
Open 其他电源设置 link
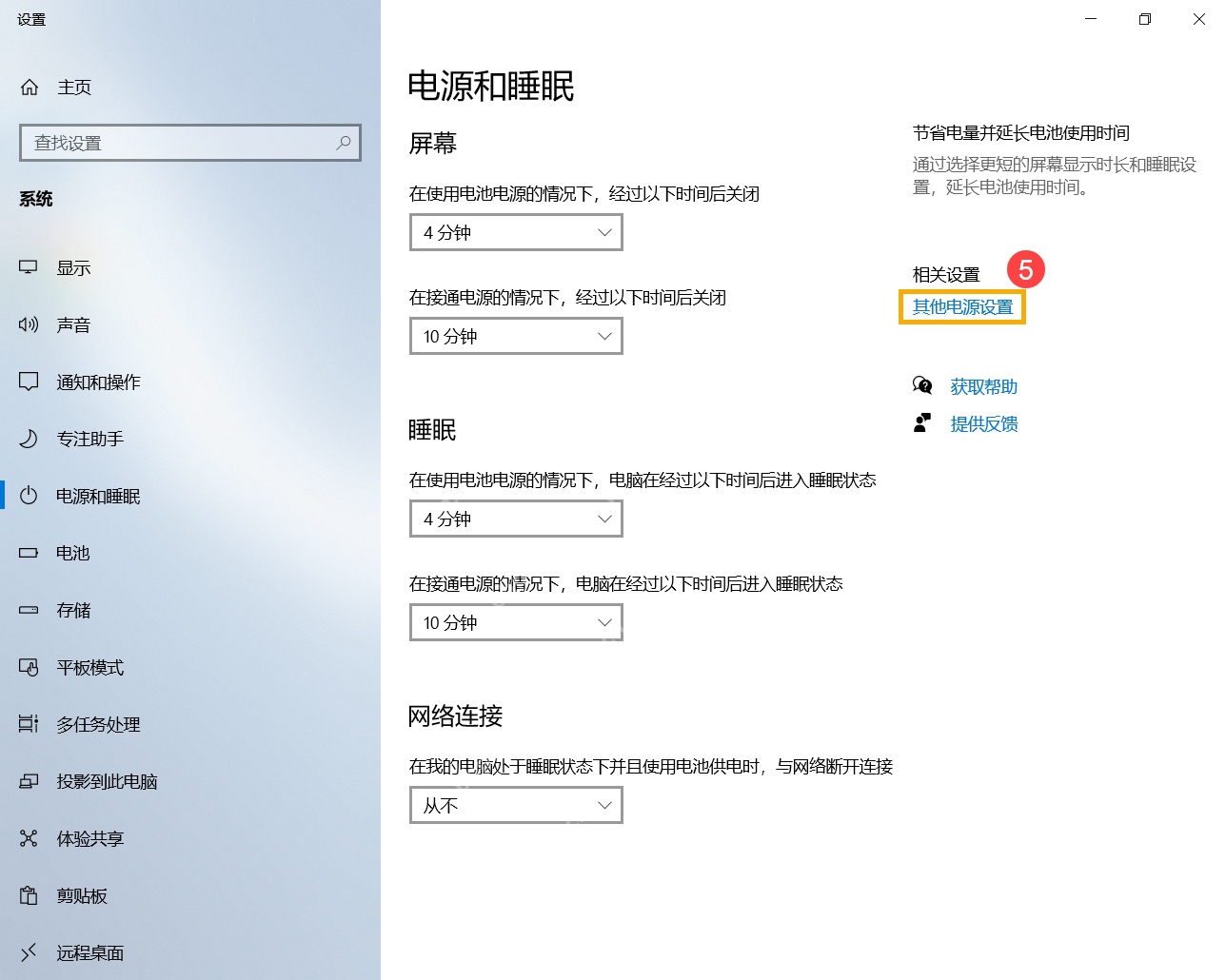(963, 307)
